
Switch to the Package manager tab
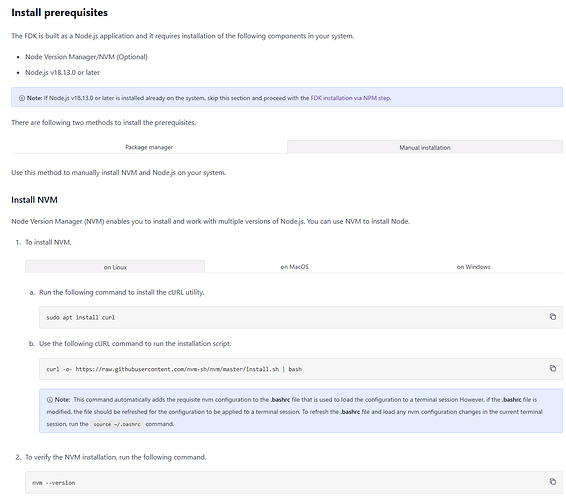point(149,147)
